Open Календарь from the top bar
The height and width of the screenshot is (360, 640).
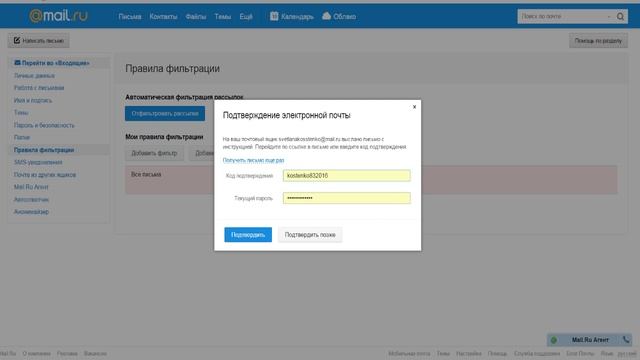[297, 17]
